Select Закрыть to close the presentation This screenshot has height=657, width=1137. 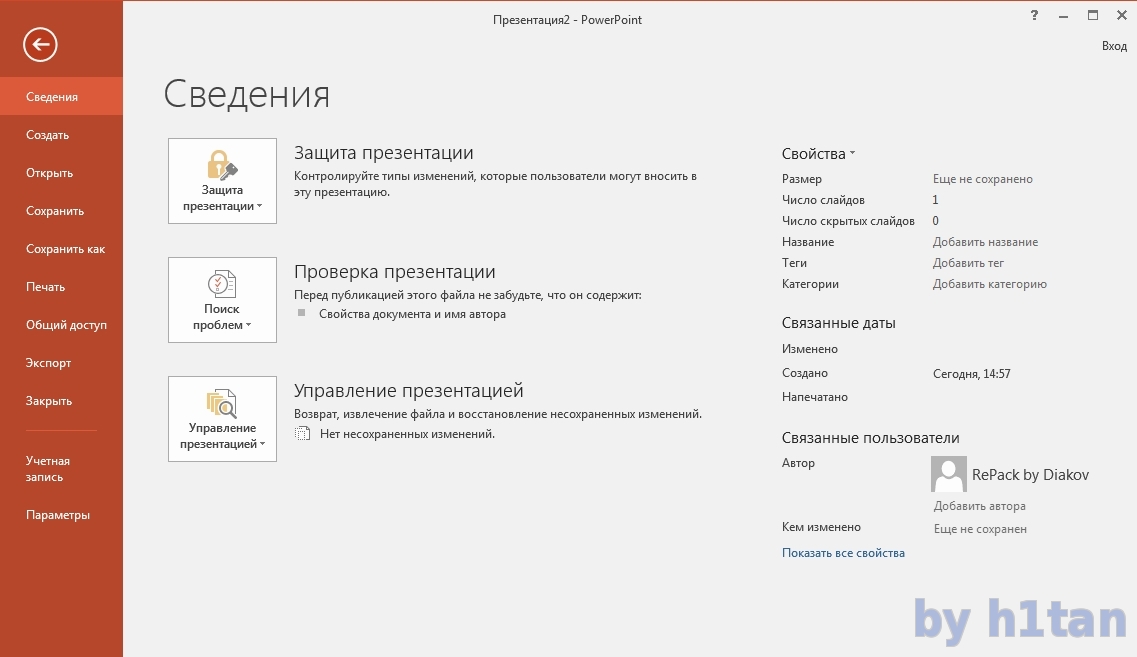pos(62,401)
